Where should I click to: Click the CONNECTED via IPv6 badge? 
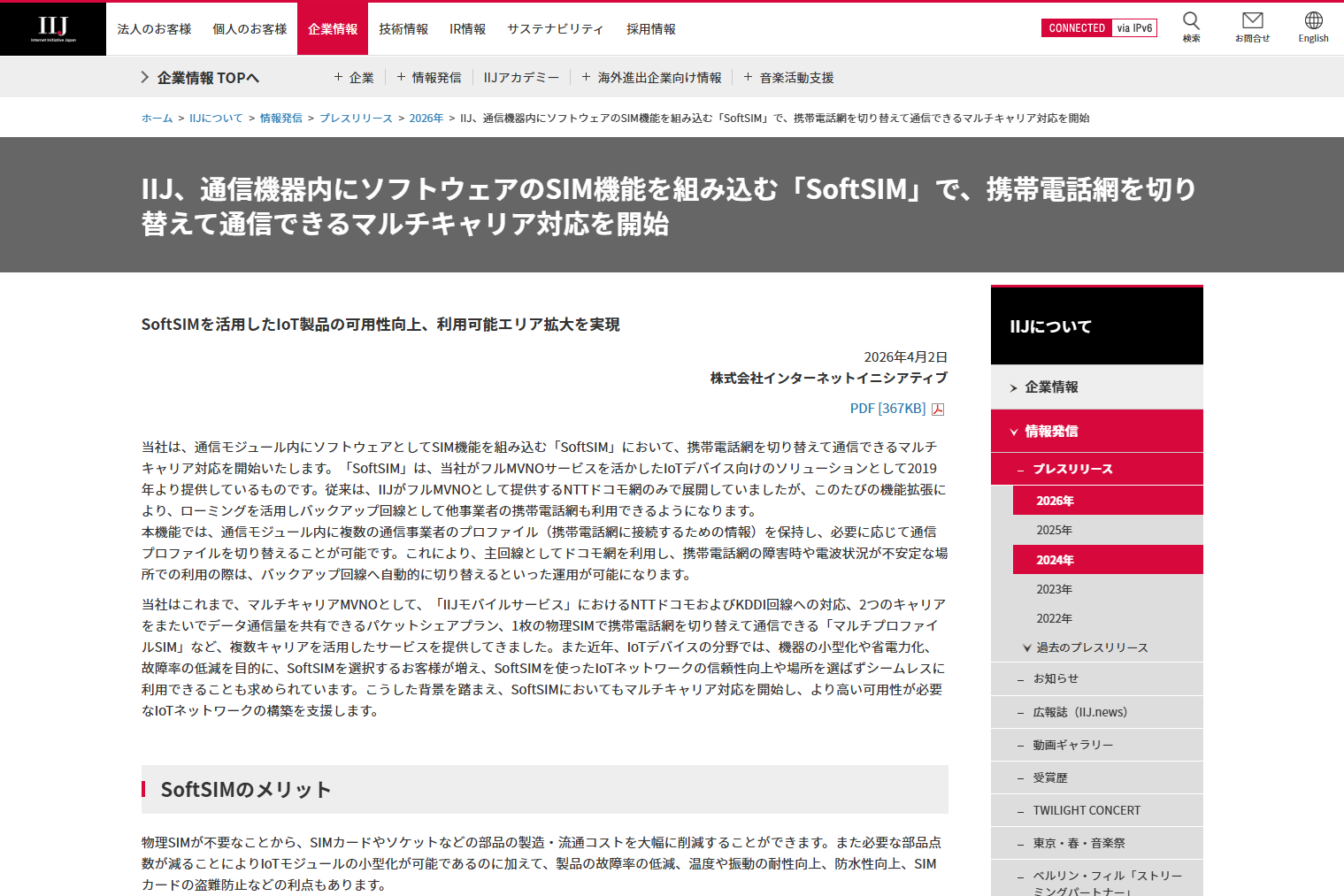[1099, 28]
